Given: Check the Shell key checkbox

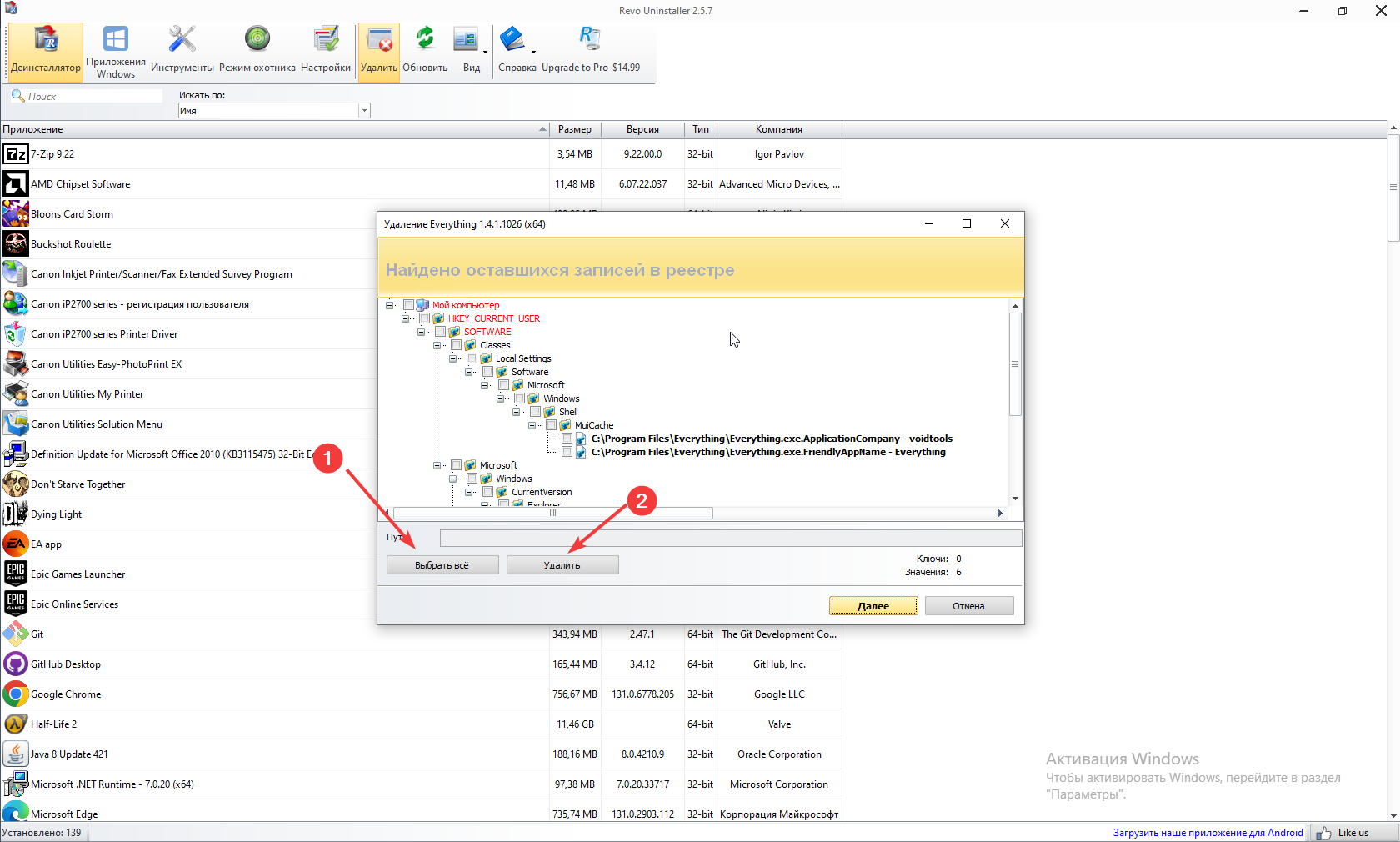Looking at the screenshot, I should [x=535, y=412].
